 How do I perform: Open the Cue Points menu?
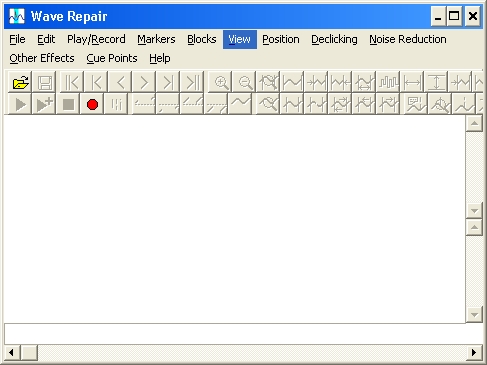click(x=112, y=58)
